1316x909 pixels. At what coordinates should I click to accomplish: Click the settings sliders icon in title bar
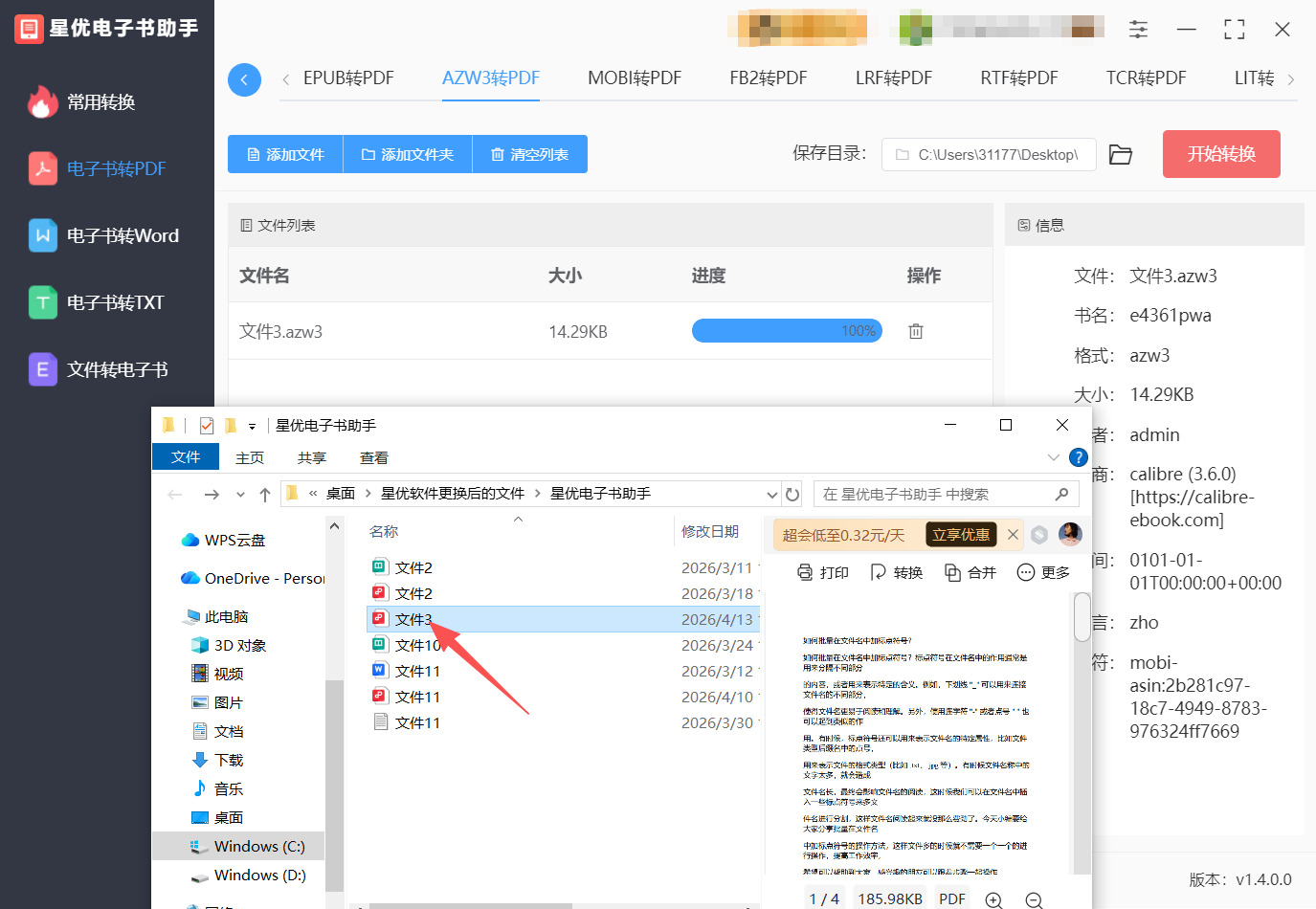[1138, 30]
